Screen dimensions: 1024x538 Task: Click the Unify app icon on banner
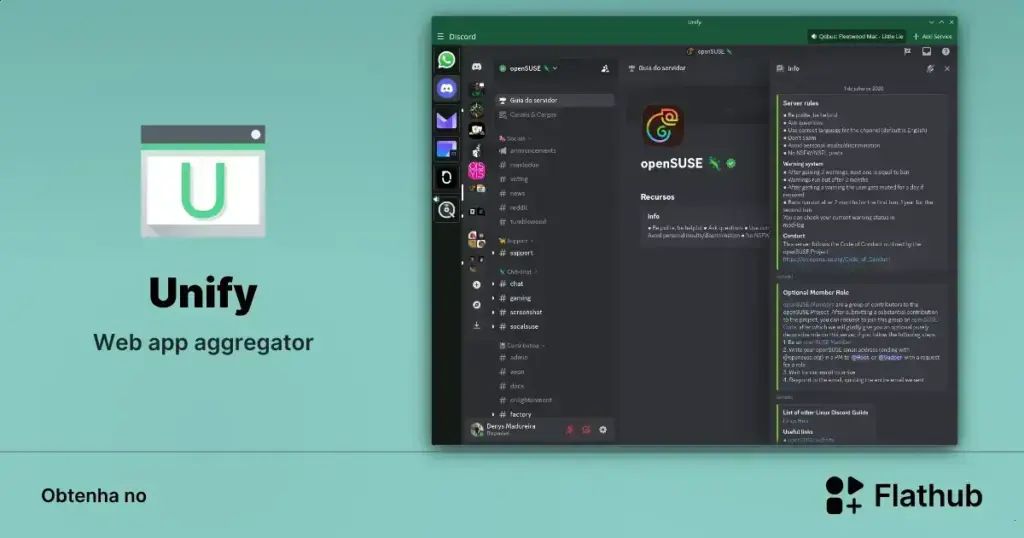(x=203, y=181)
